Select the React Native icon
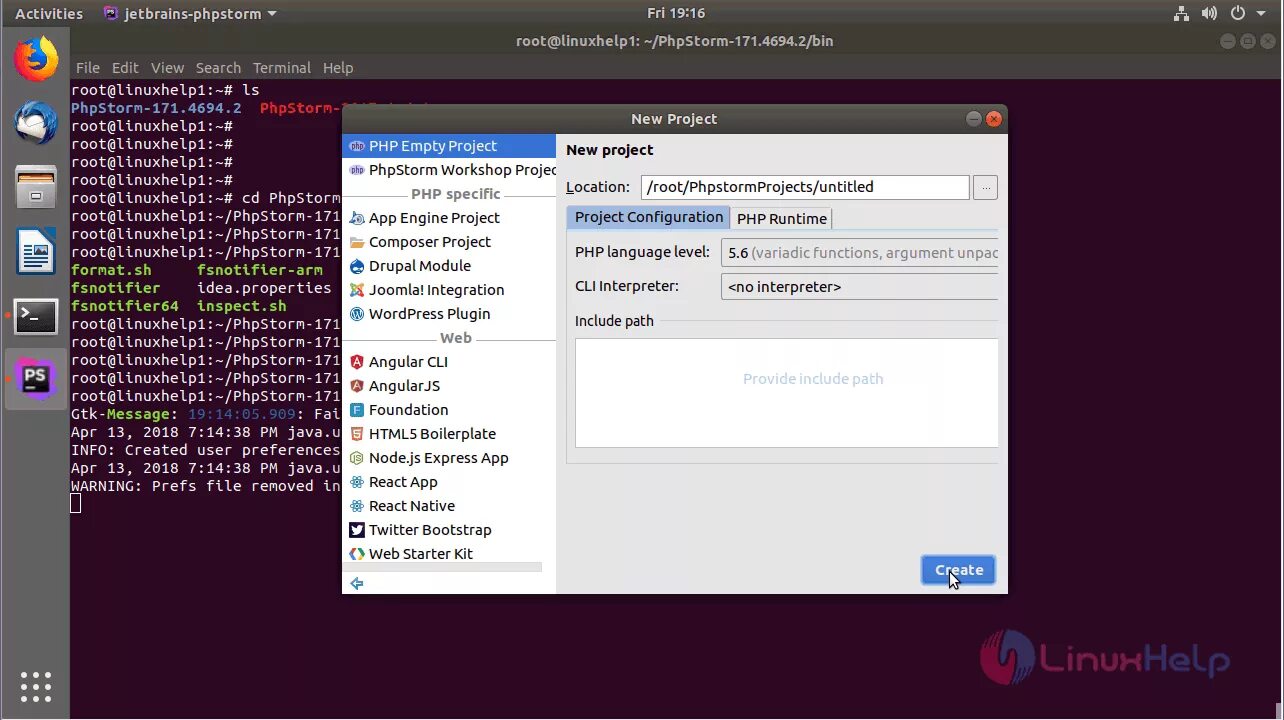 point(357,506)
